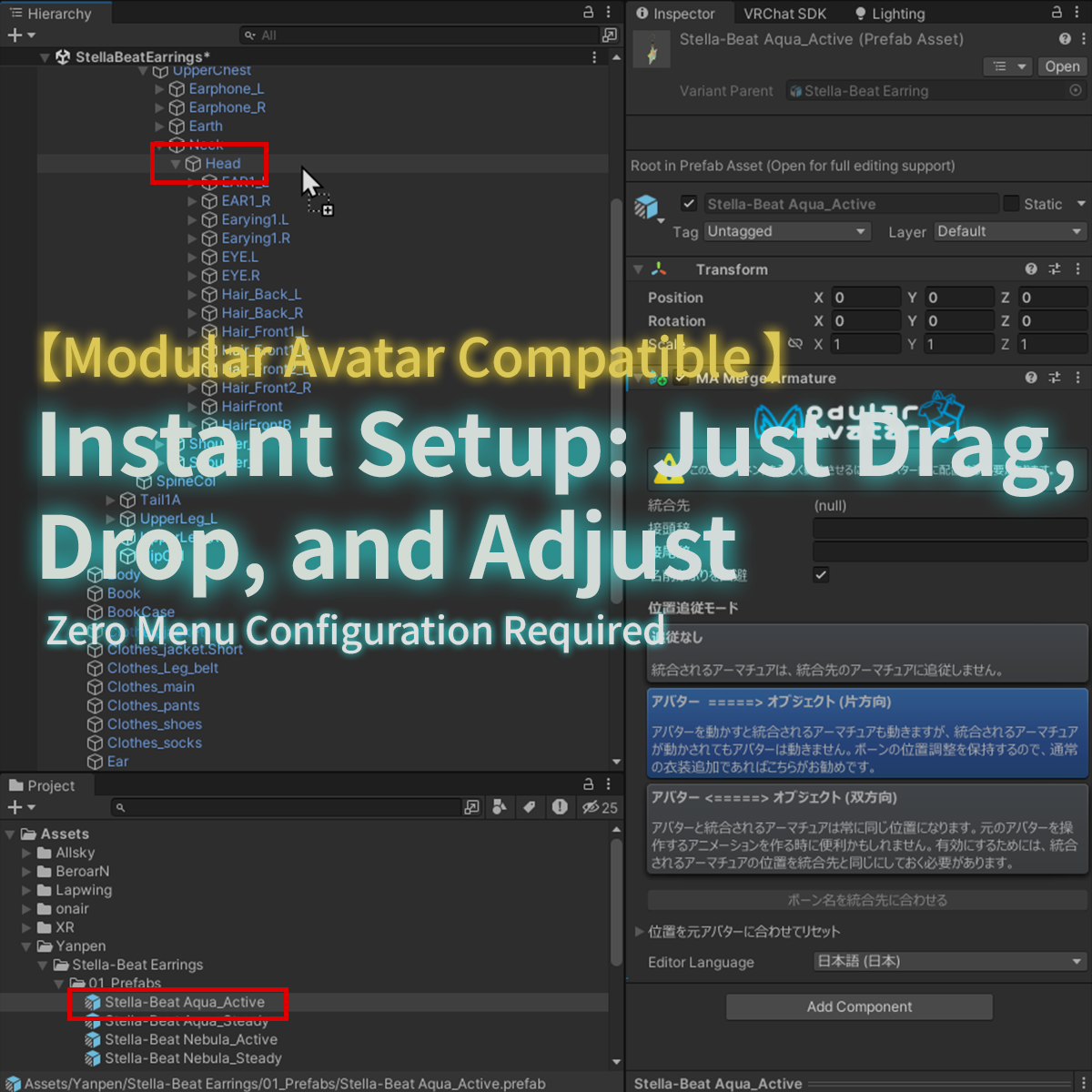The width and height of the screenshot is (1092, 1092).
Task: Open the Tag dropdown showing Untagged
Action: tap(787, 232)
